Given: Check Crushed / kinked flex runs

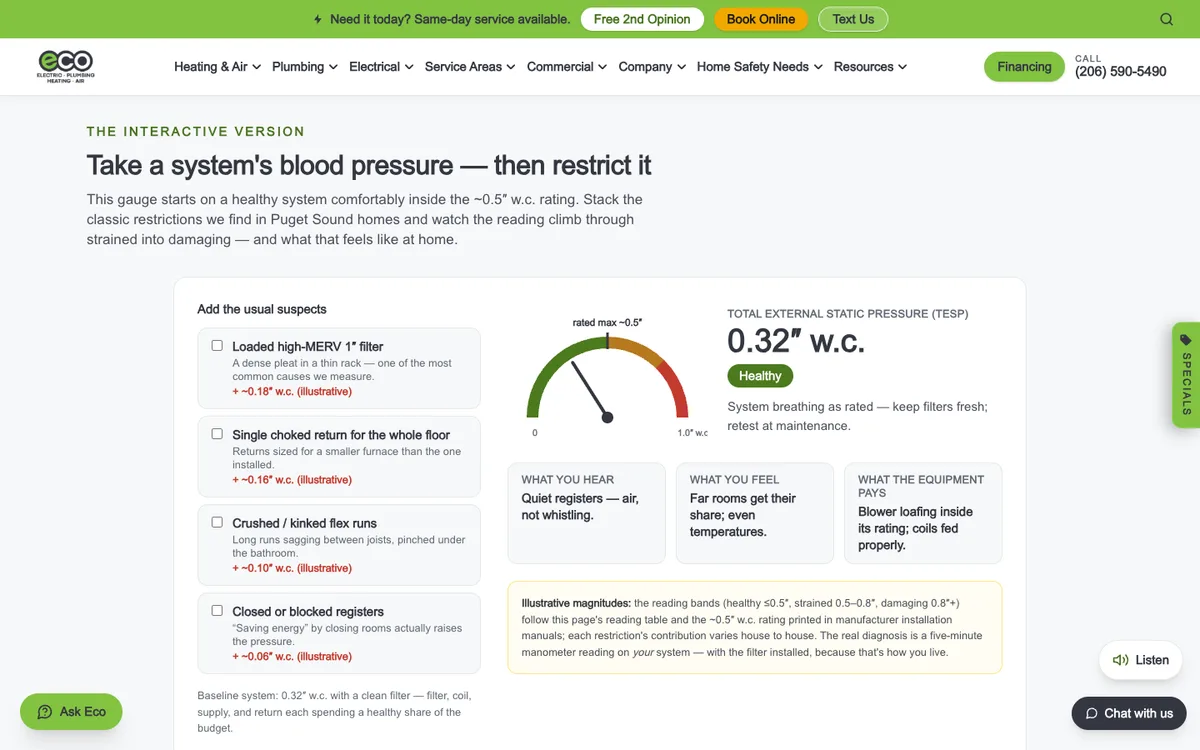Looking at the screenshot, I should (x=217, y=522).
